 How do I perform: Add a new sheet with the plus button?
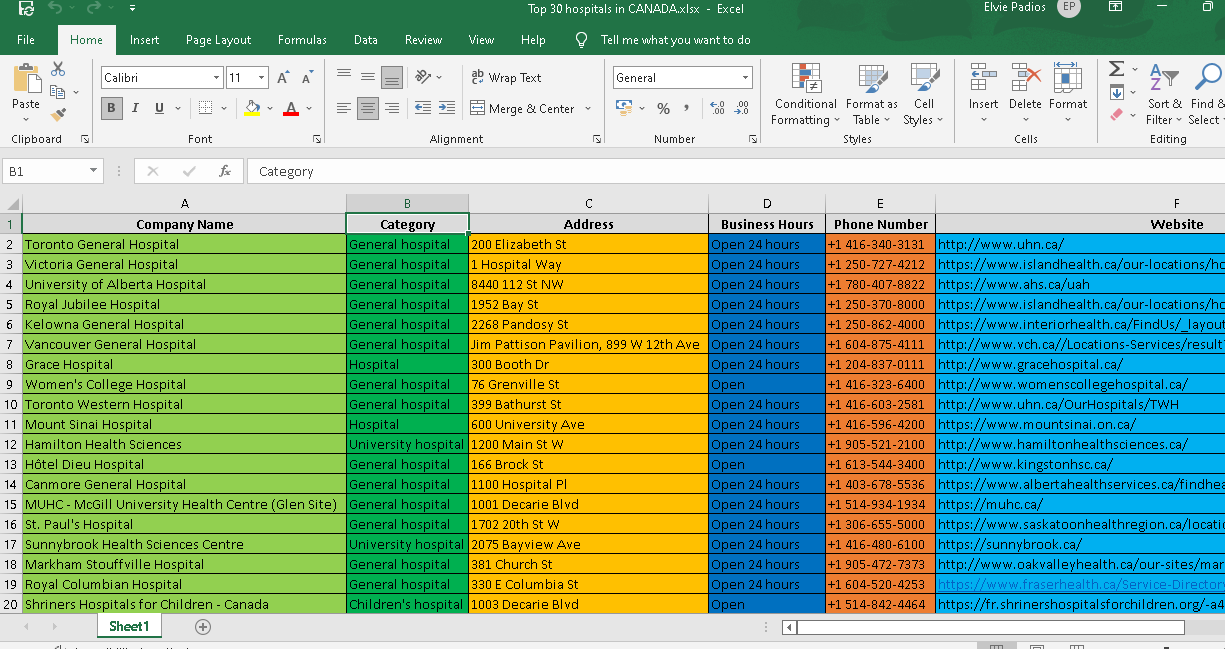(x=203, y=627)
